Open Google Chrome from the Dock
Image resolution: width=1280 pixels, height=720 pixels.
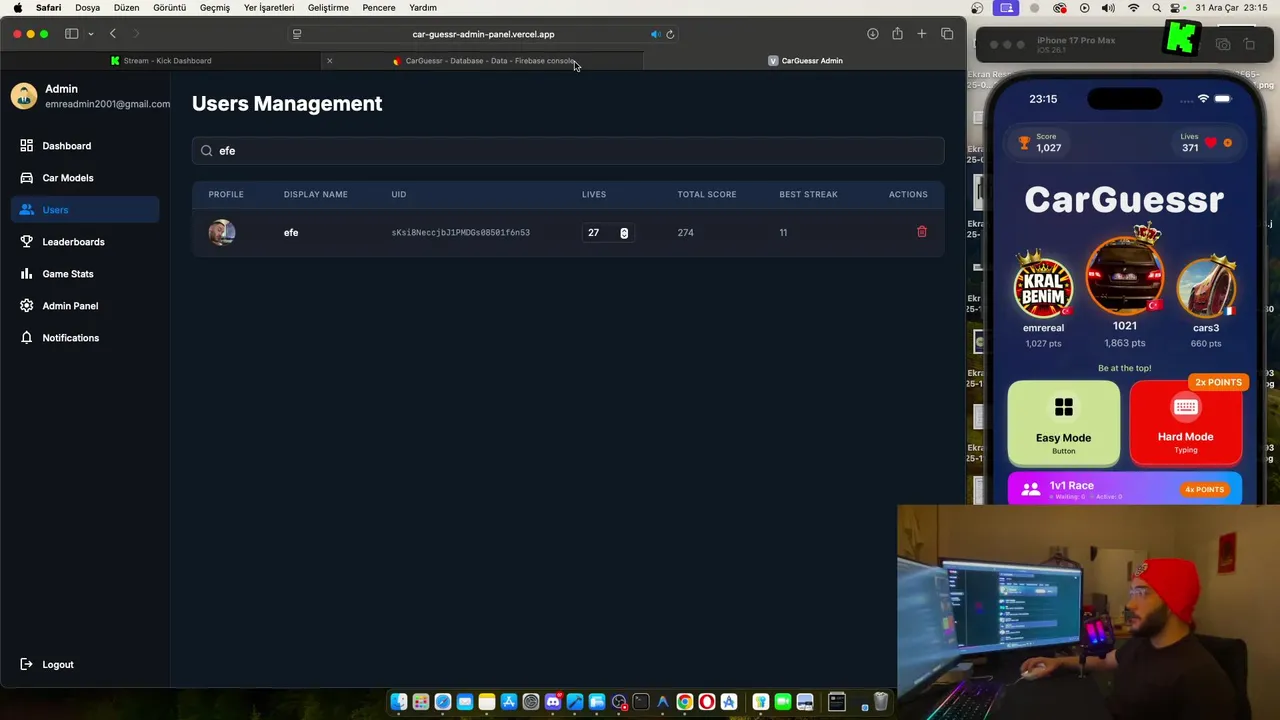(x=685, y=702)
